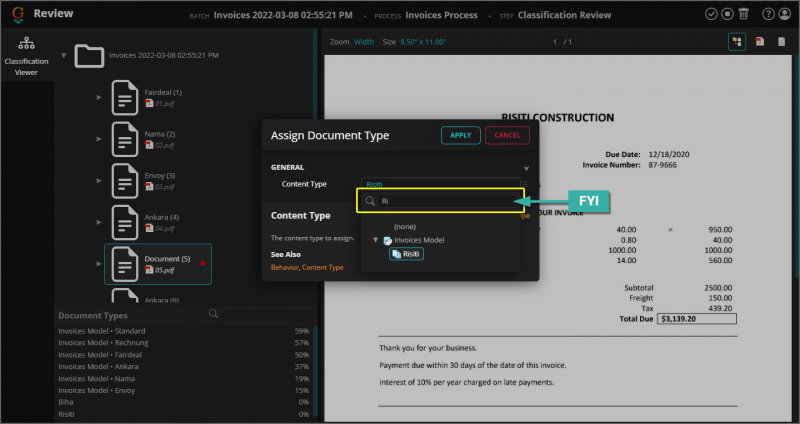Switch to blank page view icon

[x=781, y=42]
